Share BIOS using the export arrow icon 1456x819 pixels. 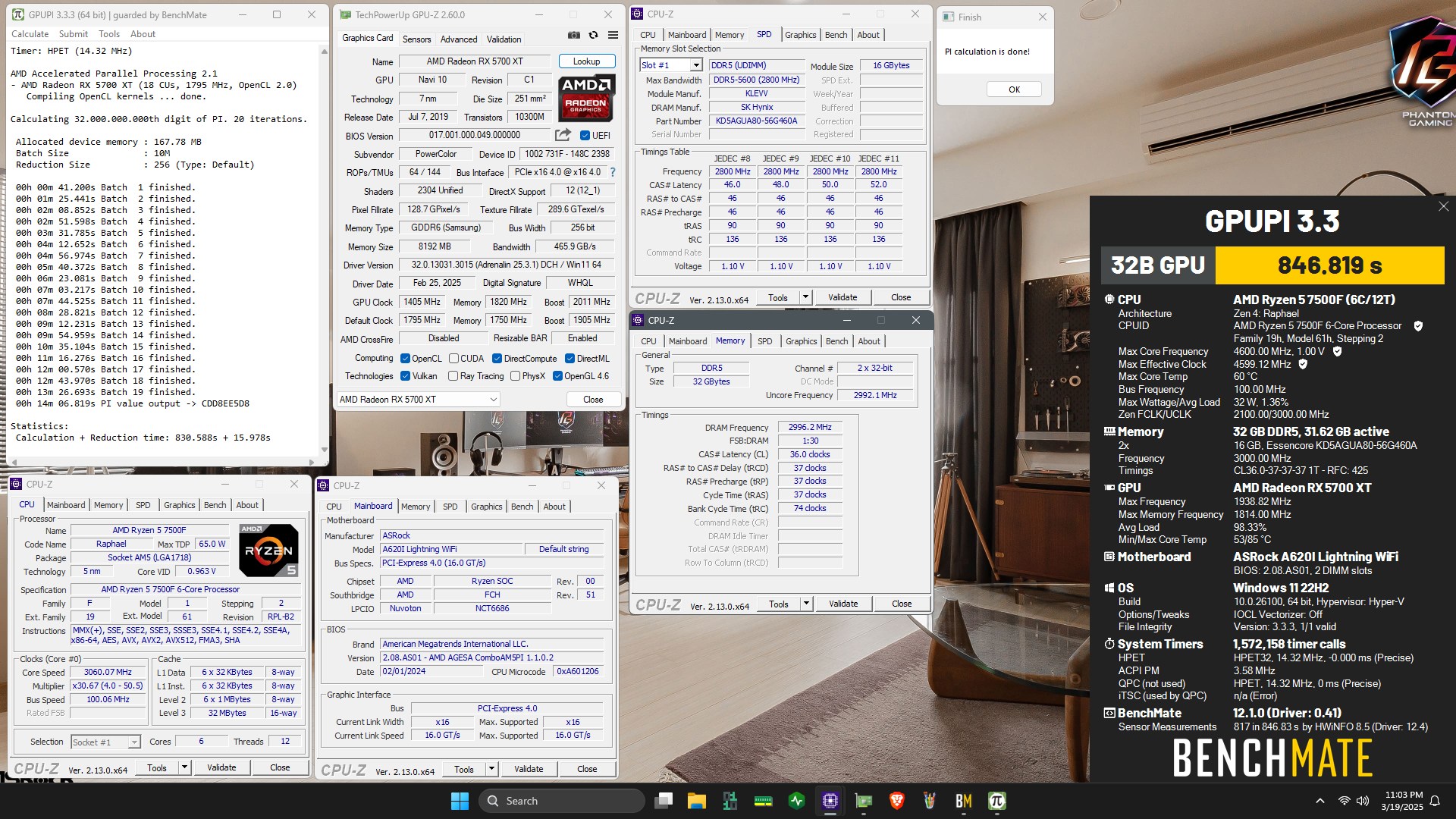[x=563, y=135]
